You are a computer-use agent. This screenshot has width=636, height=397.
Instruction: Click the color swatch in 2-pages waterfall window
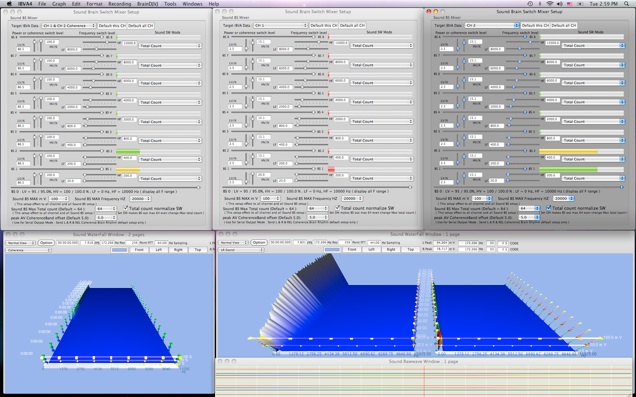click(119, 250)
